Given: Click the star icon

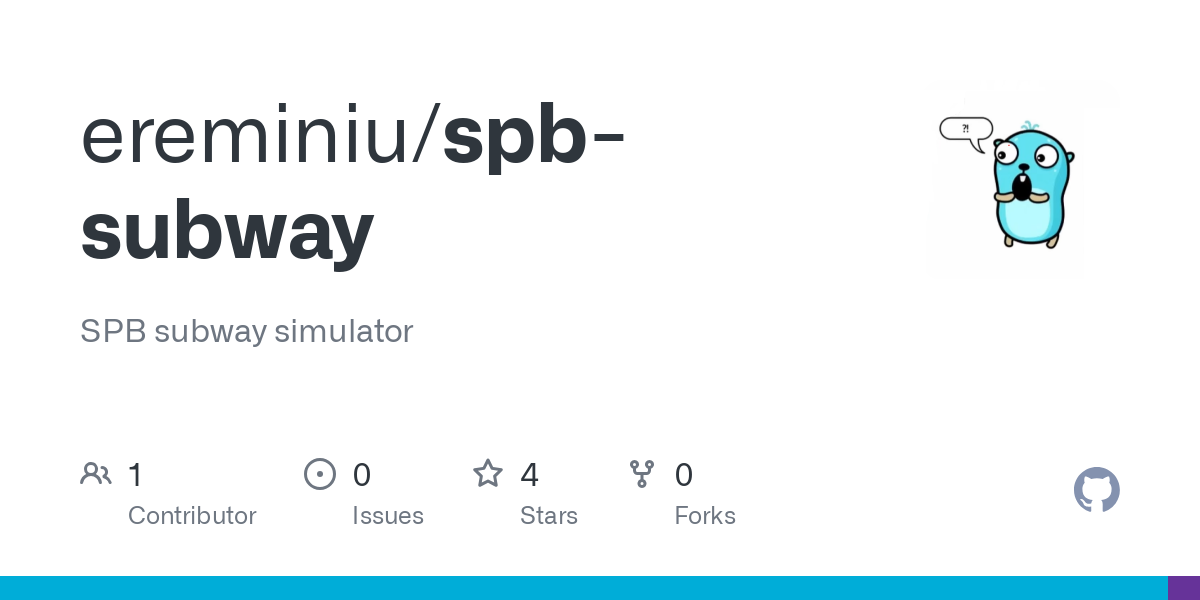Looking at the screenshot, I should point(488,474).
